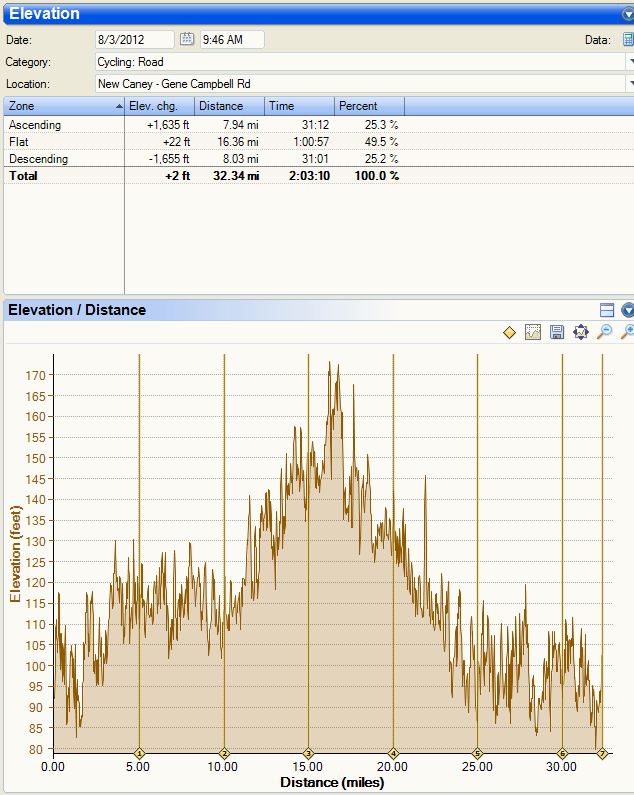
Task: Open the Elevation / Distance chart menu
Action: 627,310
